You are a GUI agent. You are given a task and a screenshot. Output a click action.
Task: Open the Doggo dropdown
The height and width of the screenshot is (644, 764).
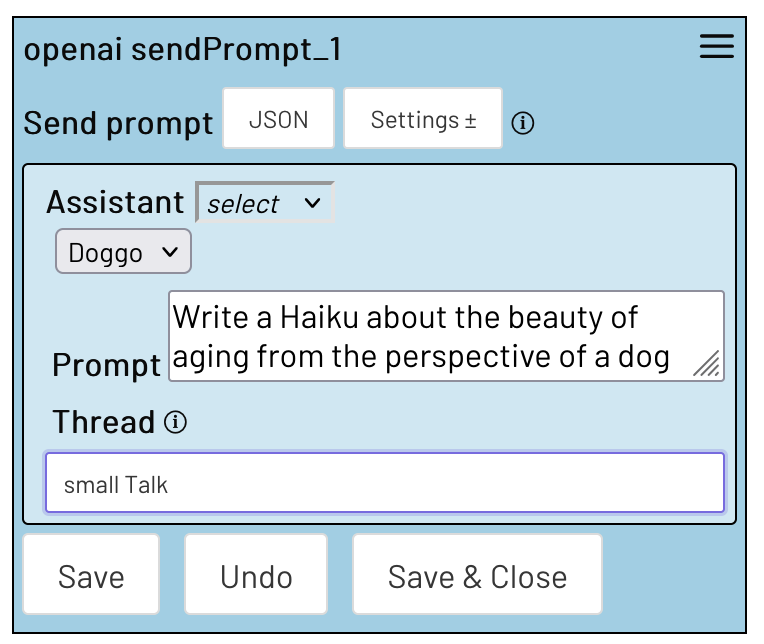click(x=122, y=252)
